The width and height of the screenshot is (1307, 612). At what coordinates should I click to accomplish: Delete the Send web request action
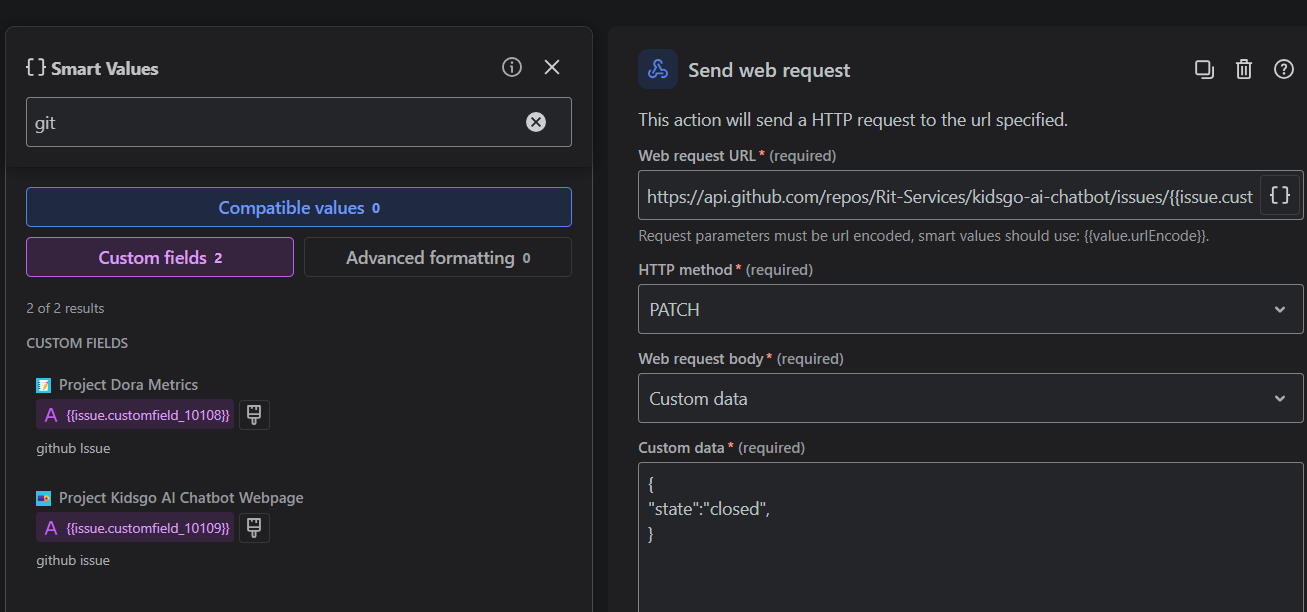[1244, 69]
